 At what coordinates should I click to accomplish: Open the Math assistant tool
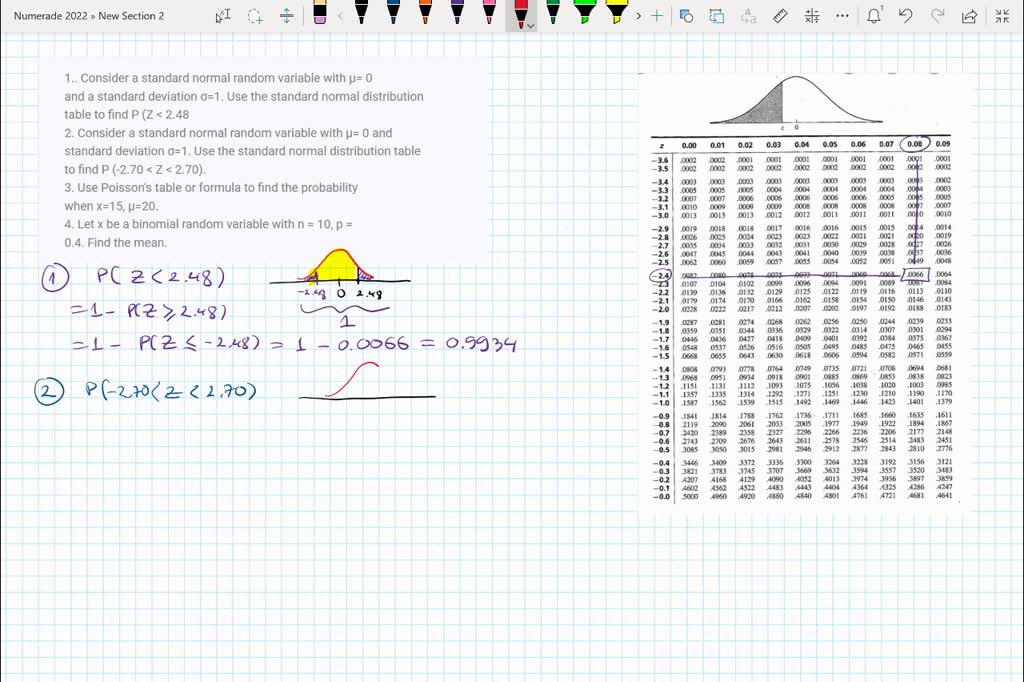812,16
